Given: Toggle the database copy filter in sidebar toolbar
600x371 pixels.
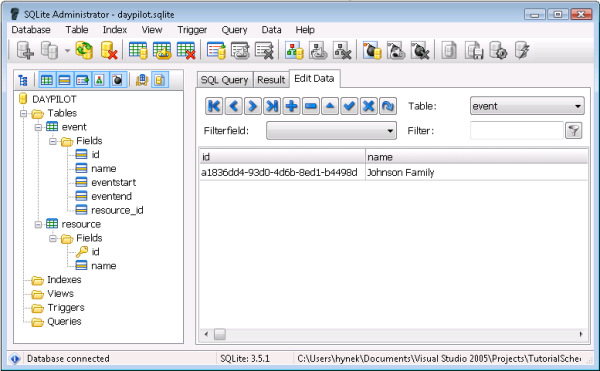Looking at the screenshot, I should [160, 80].
